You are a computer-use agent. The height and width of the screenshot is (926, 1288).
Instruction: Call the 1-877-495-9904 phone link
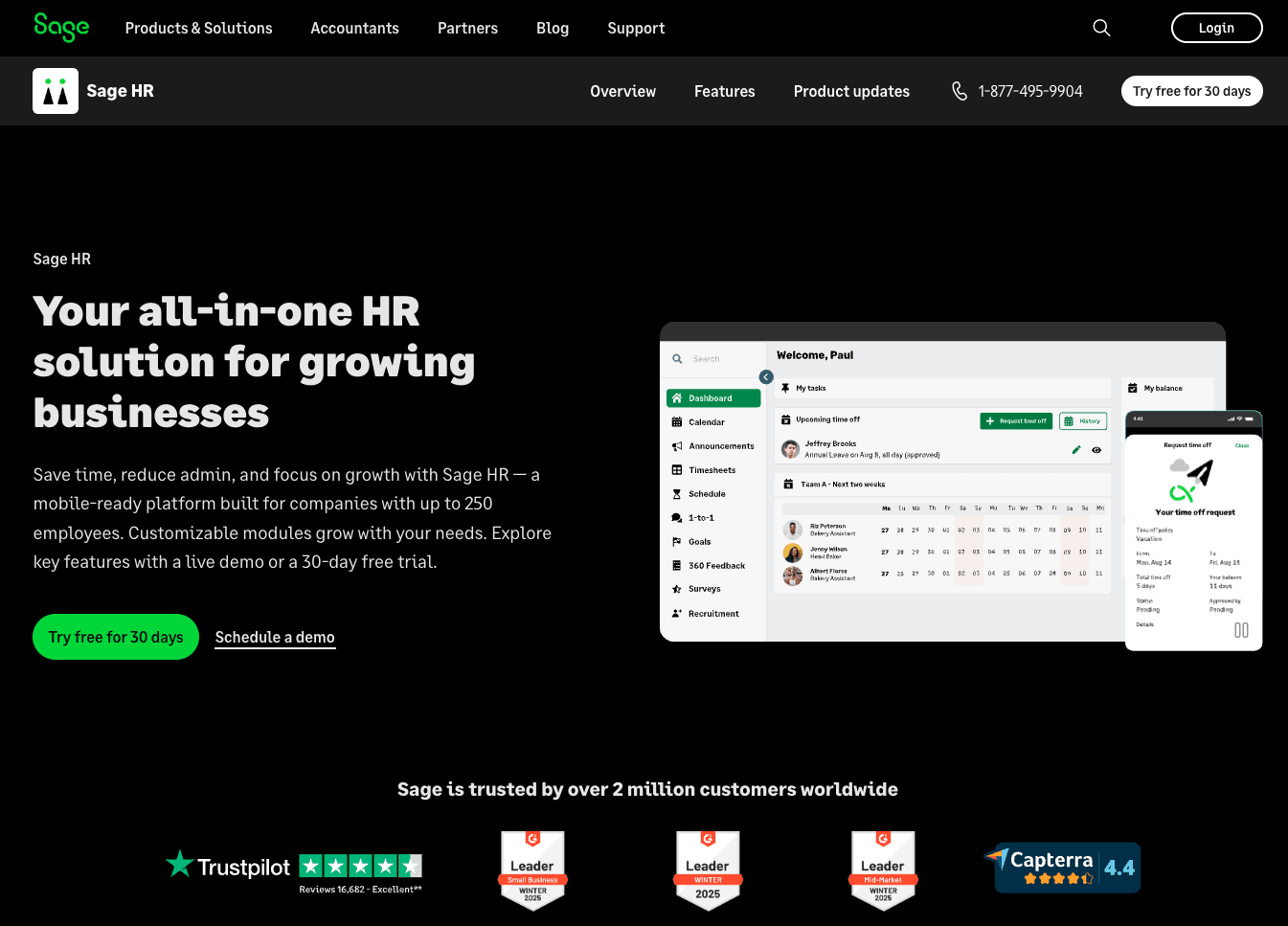pos(1030,91)
